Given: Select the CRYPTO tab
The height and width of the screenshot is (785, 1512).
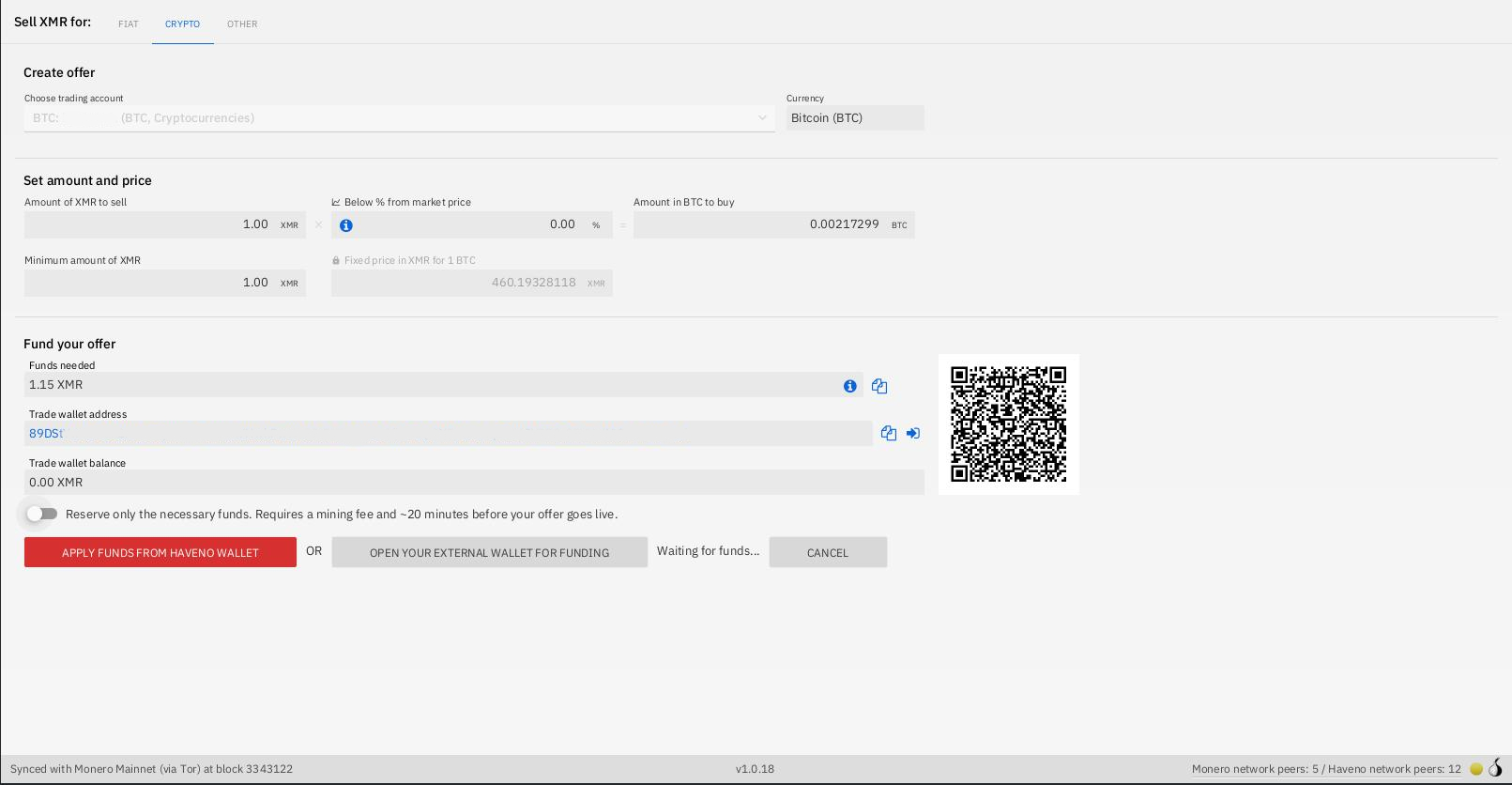Looking at the screenshot, I should 183,23.
